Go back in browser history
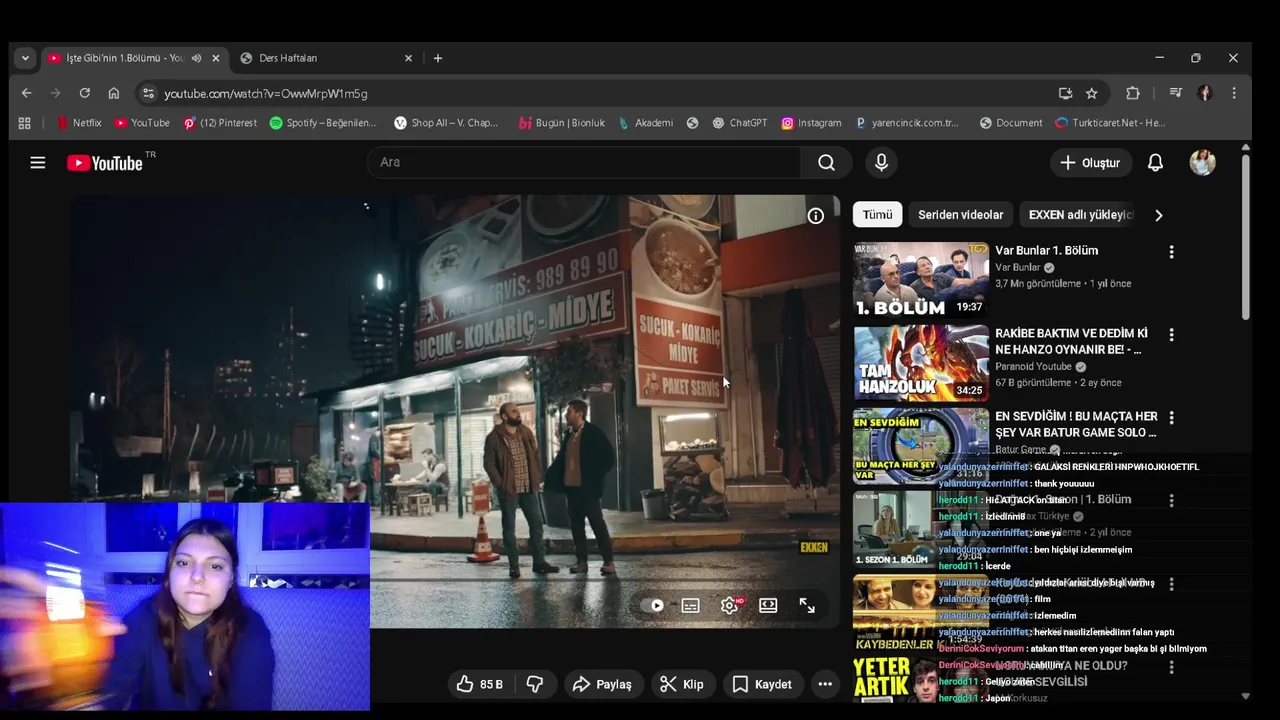Viewport: 1280px width, 720px height. (27, 93)
